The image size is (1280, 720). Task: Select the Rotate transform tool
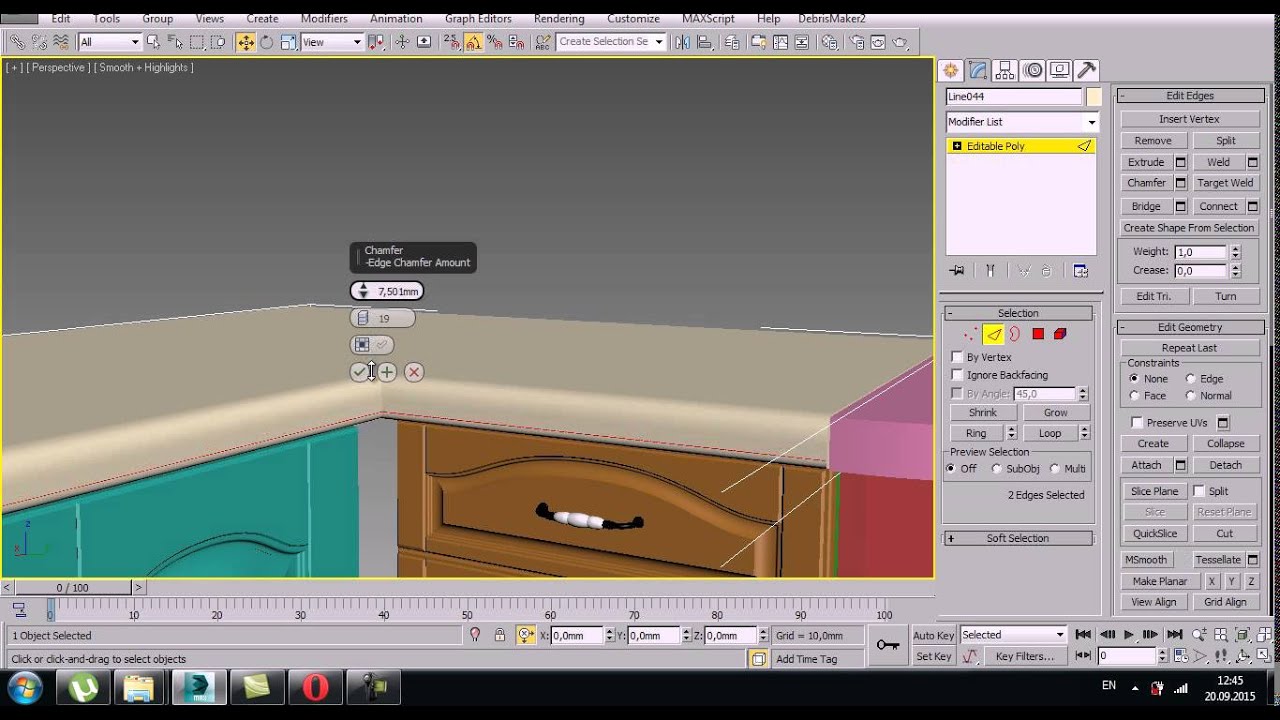click(267, 42)
